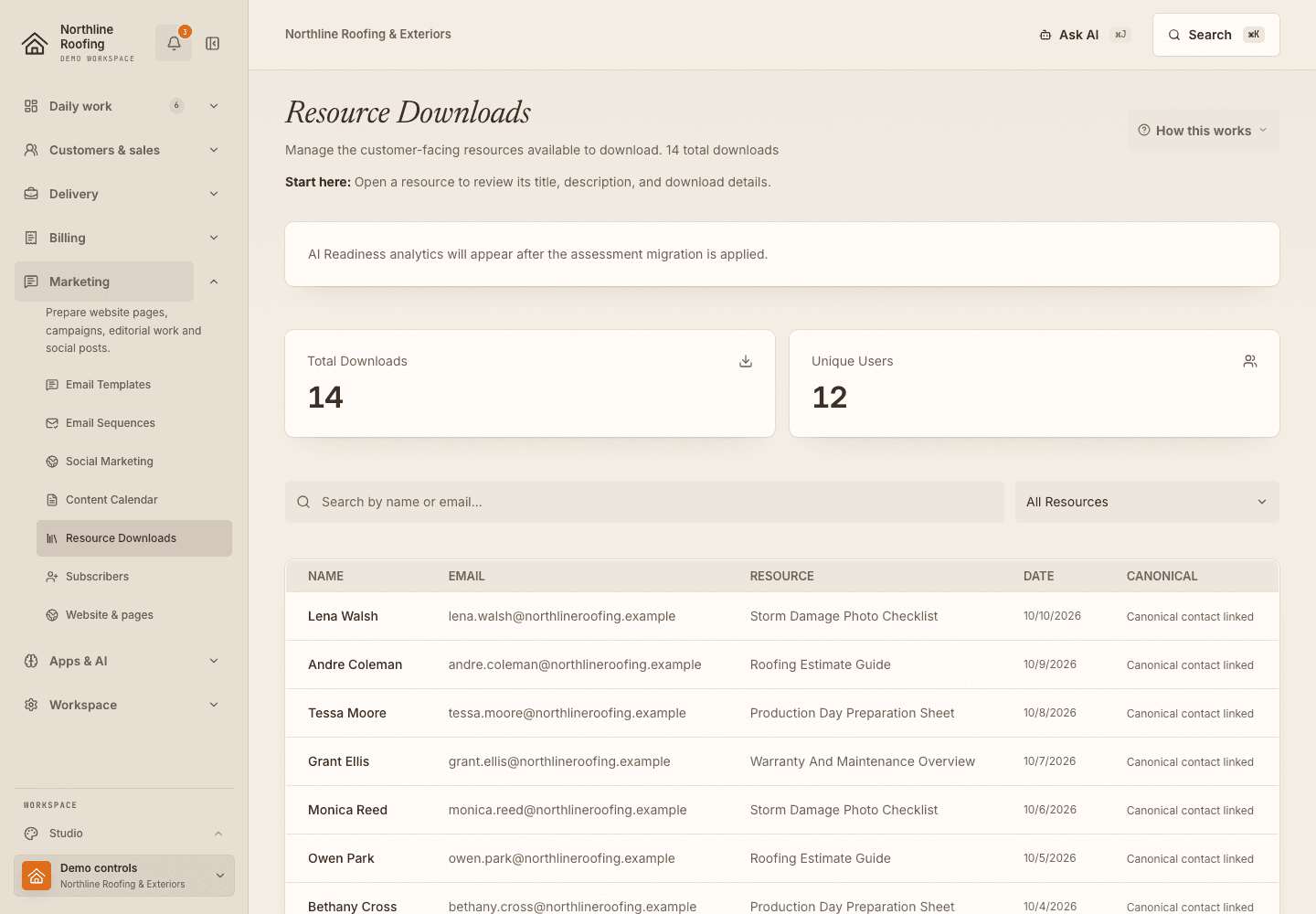Click the Ask AI button
Image resolution: width=1316 pixels, height=914 pixels.
tap(1085, 35)
